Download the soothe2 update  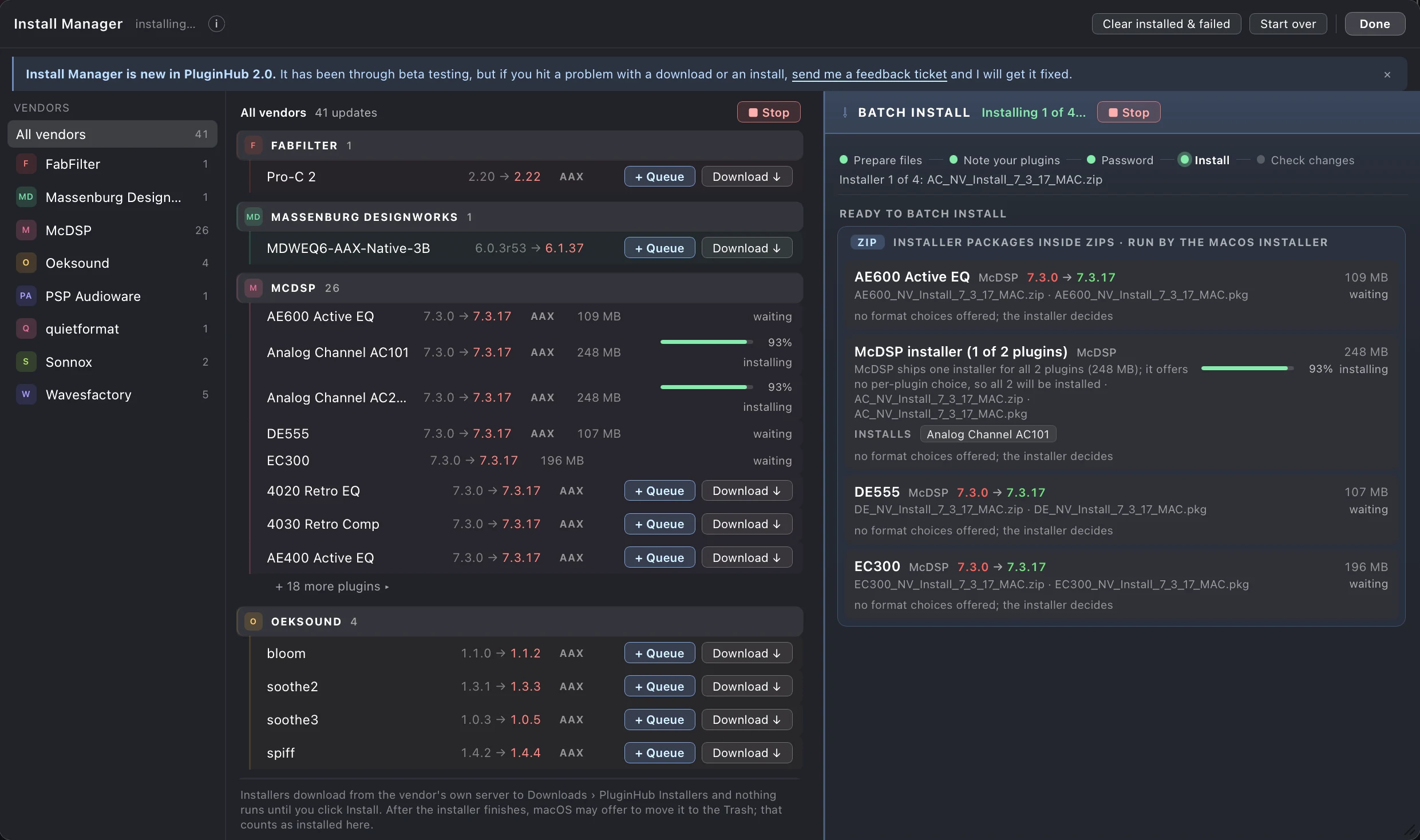pyautogui.click(x=747, y=687)
